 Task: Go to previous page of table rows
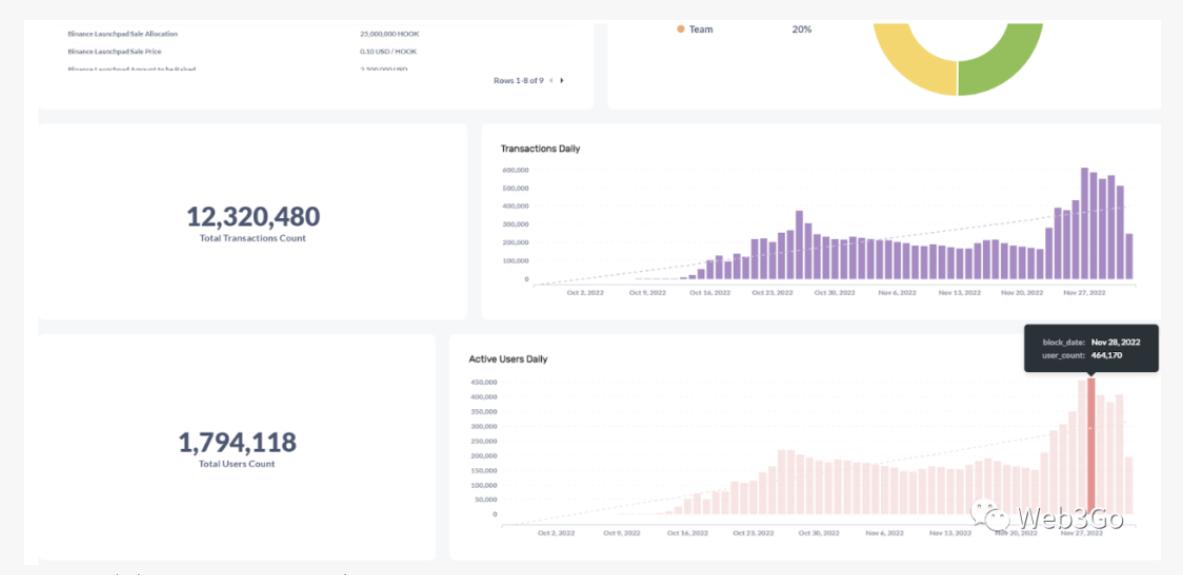[550, 80]
